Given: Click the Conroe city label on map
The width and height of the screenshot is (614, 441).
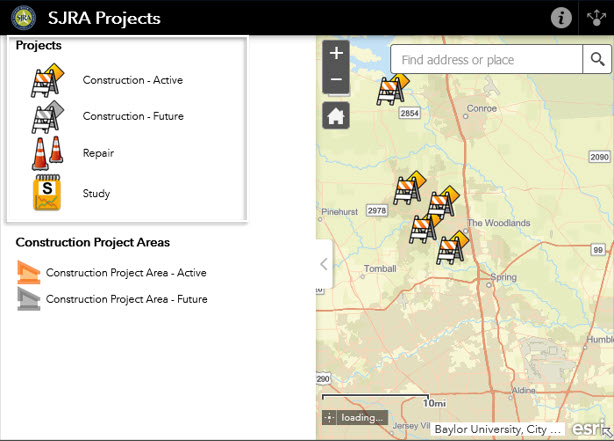Looking at the screenshot, I should (x=482, y=108).
